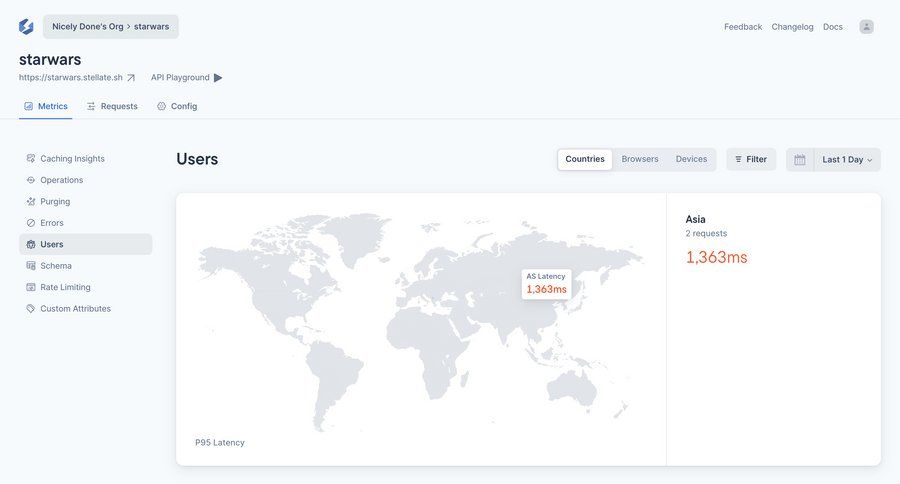The image size is (900, 484).
Task: Click the Asia latency marker on the map
Action: (546, 284)
